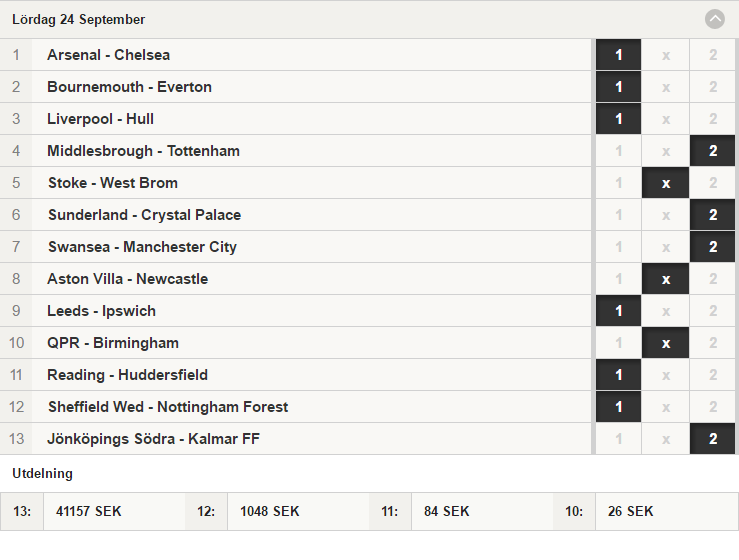Pick 1 for Sunderland - Crystal Palace
This screenshot has height=560, width=739.
pyautogui.click(x=618, y=215)
